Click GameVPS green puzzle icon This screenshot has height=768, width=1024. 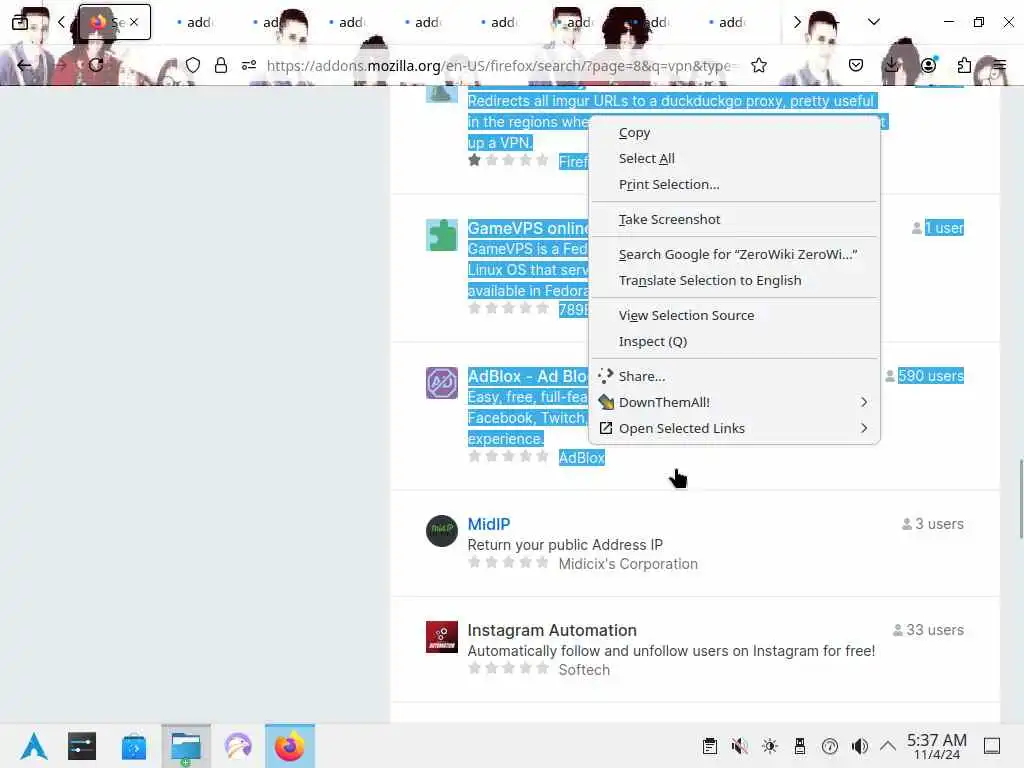441,235
